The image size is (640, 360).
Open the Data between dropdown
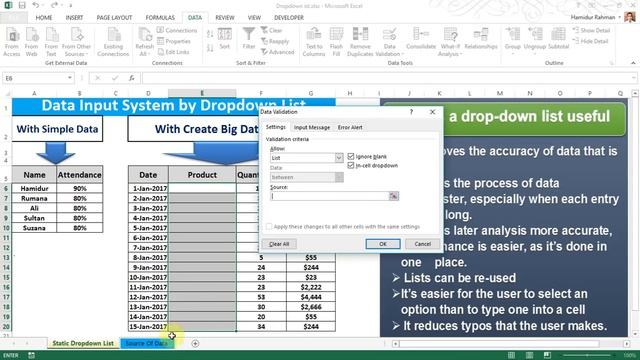(339, 177)
